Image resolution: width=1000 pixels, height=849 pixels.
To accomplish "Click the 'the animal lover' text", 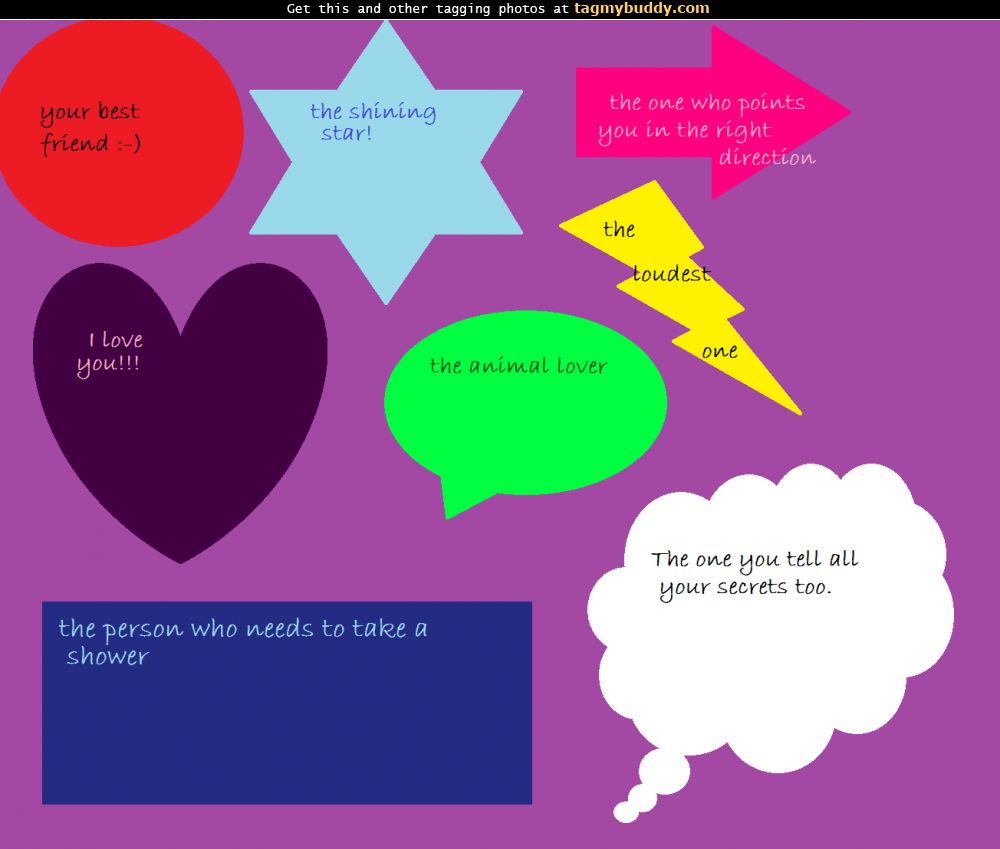I will click(518, 365).
